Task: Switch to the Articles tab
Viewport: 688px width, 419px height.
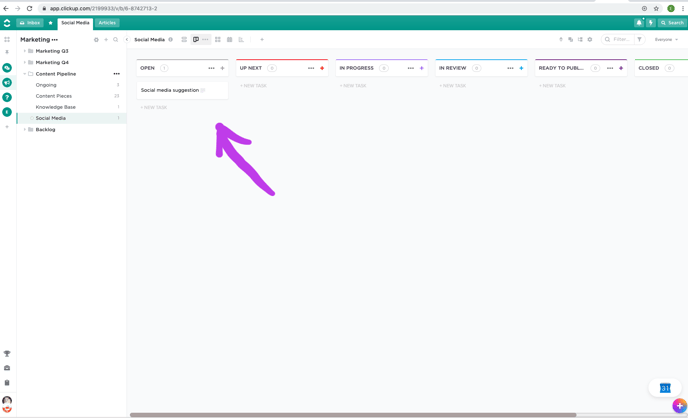Action: click(107, 22)
